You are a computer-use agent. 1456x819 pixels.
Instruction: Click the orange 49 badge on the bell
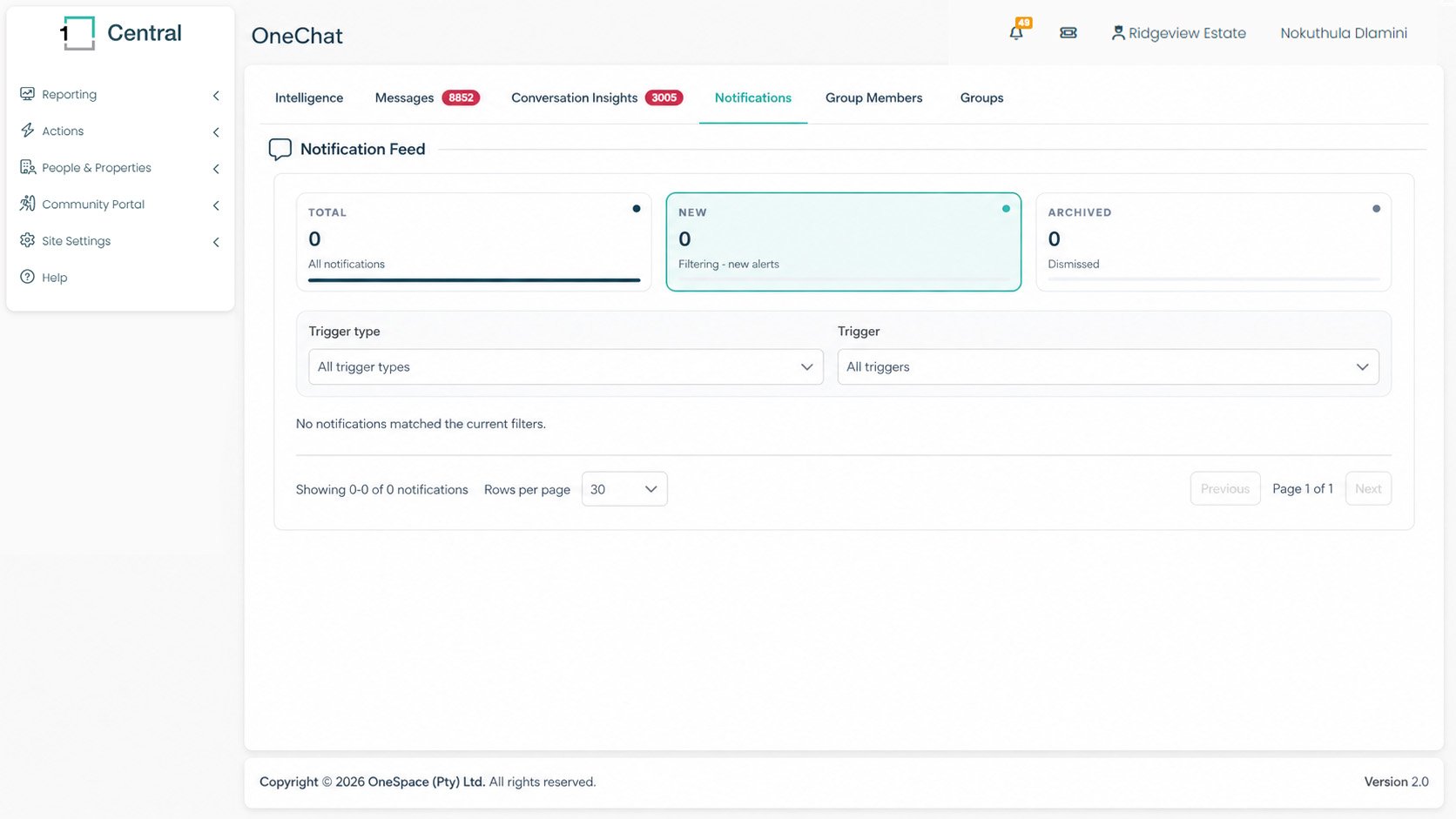coord(1024,23)
